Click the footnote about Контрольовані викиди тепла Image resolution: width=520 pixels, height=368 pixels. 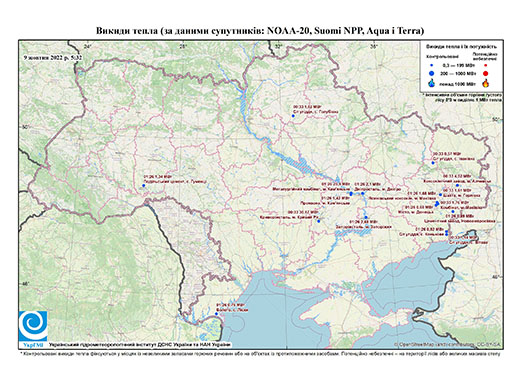(260, 353)
